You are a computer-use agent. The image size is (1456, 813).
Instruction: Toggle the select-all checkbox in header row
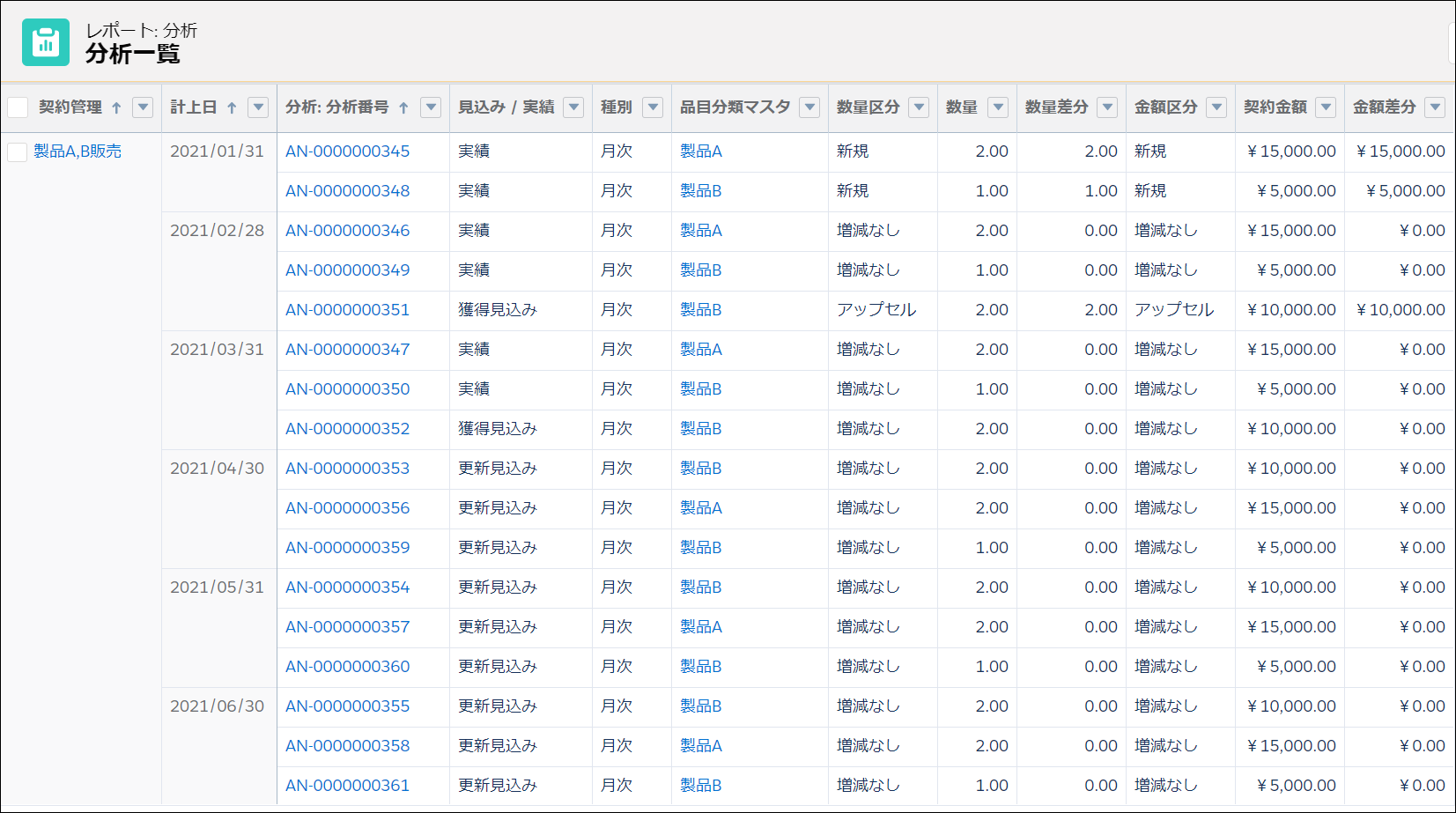(18, 107)
